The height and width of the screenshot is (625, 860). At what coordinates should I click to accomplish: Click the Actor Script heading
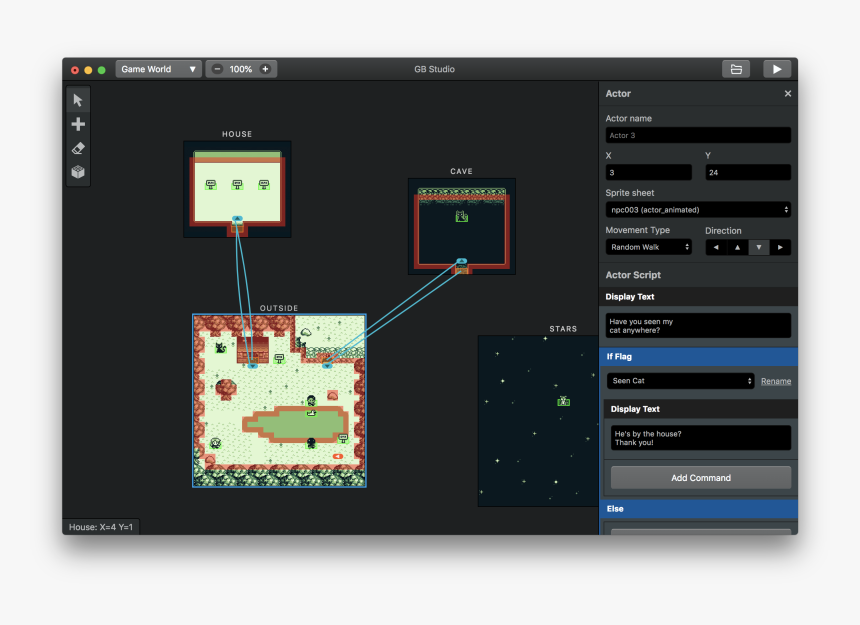[633, 275]
